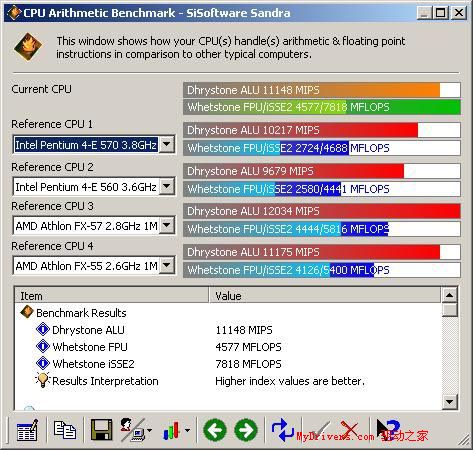This screenshot has width=473, height=450.
Task: Expand the Reference CPU 2 dropdown
Action: 167,187
